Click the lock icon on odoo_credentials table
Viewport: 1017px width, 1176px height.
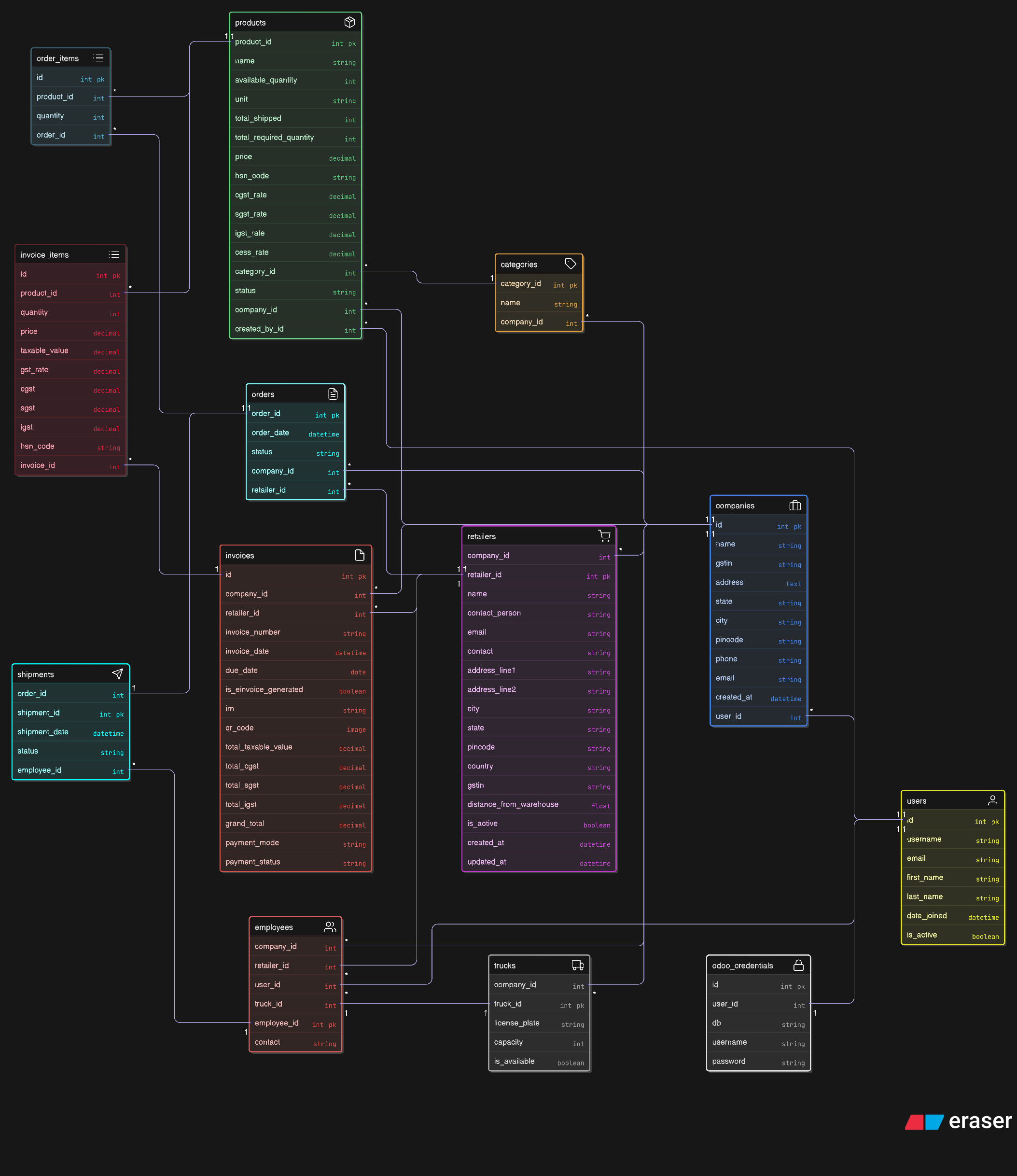point(798,965)
